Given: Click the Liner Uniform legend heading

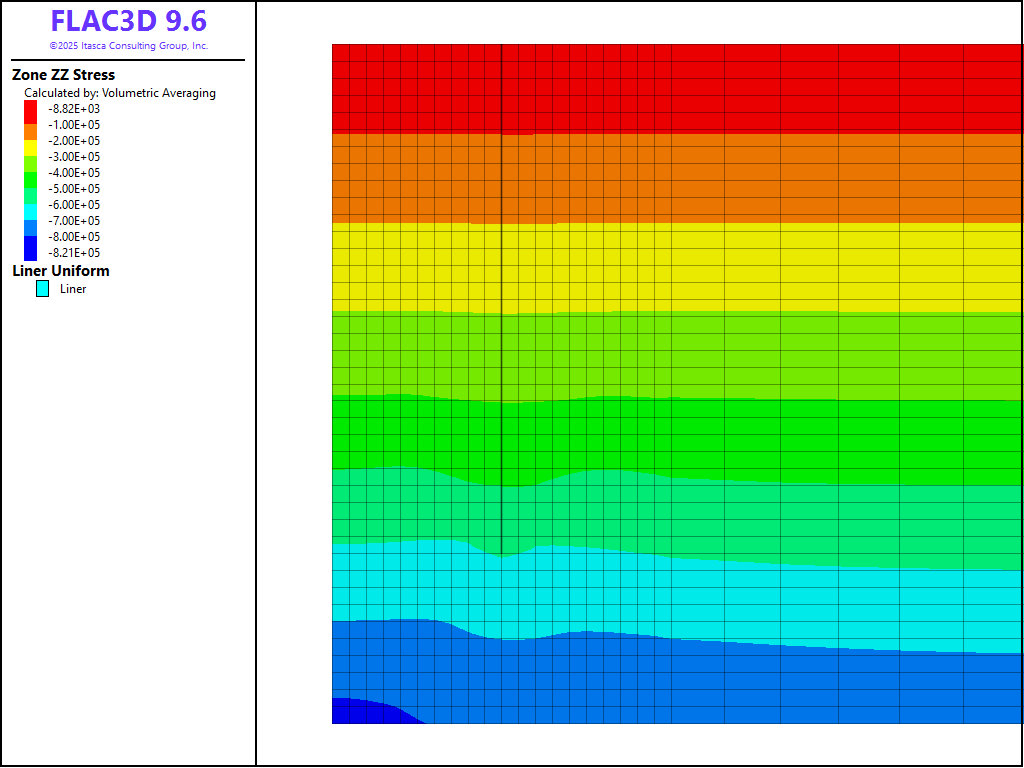Looking at the screenshot, I should tap(61, 271).
